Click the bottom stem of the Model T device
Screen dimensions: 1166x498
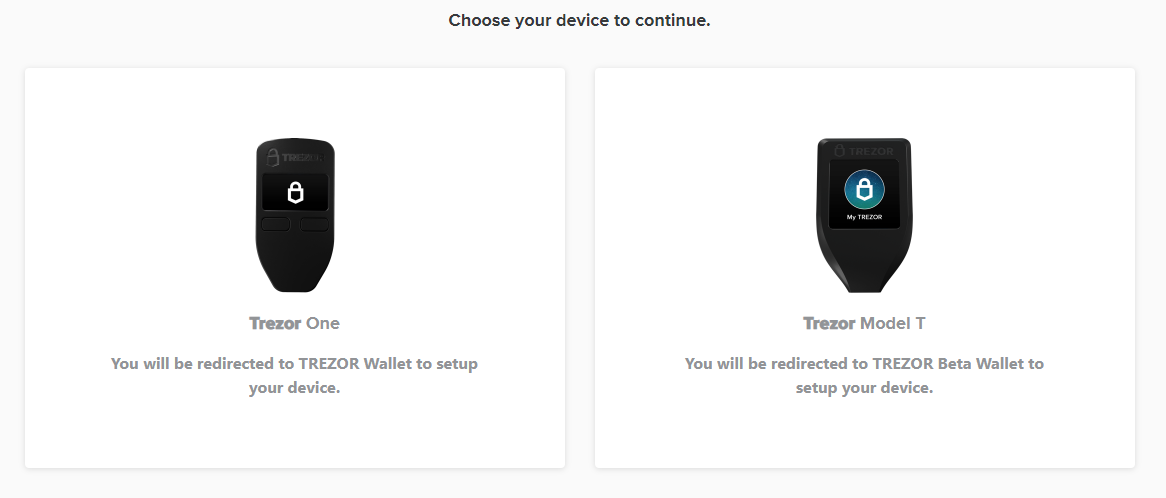point(864,281)
